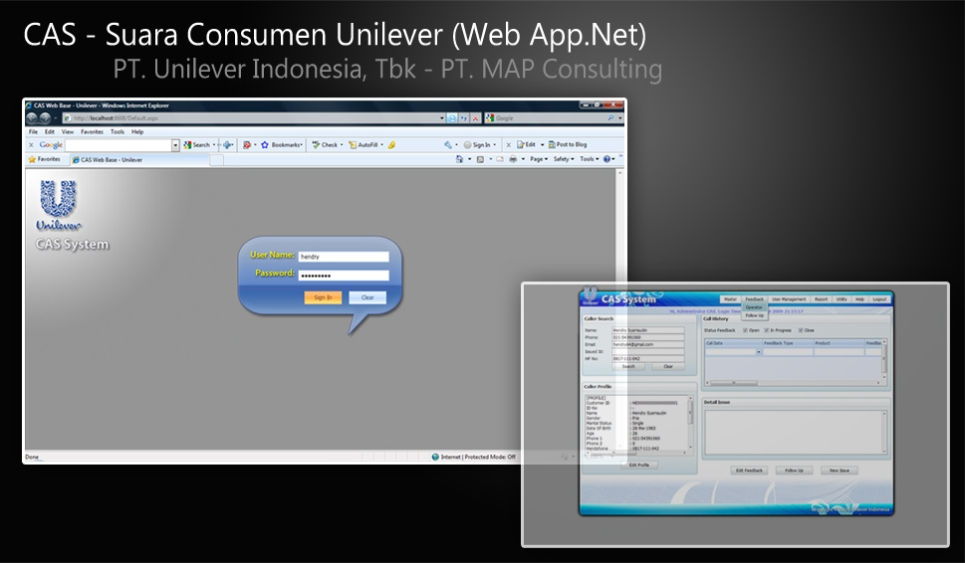This screenshot has height=563, width=965.
Task: Click the browser Forward arrow button
Action: click(x=46, y=118)
